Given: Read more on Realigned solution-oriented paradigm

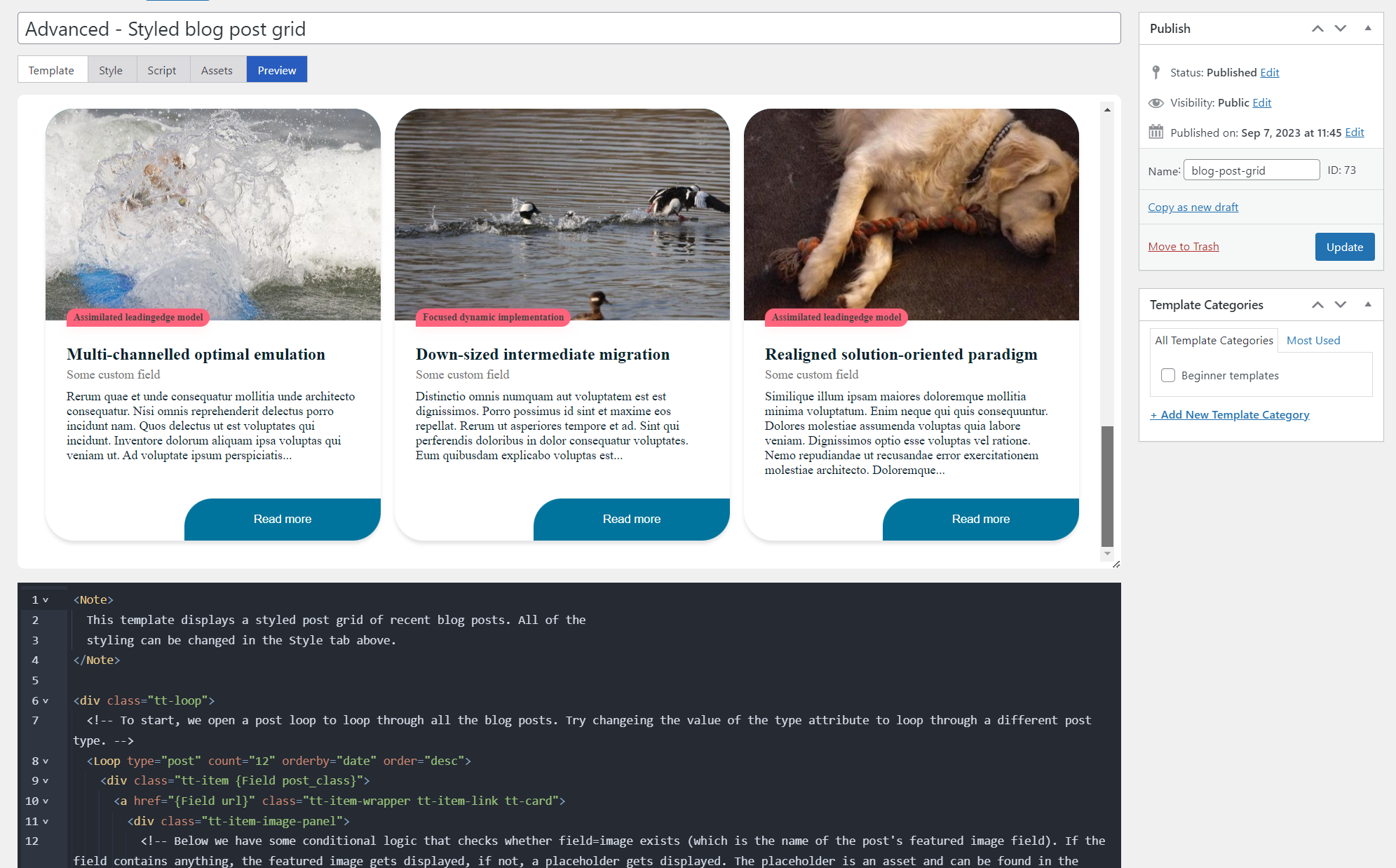Looking at the screenshot, I should point(981,519).
